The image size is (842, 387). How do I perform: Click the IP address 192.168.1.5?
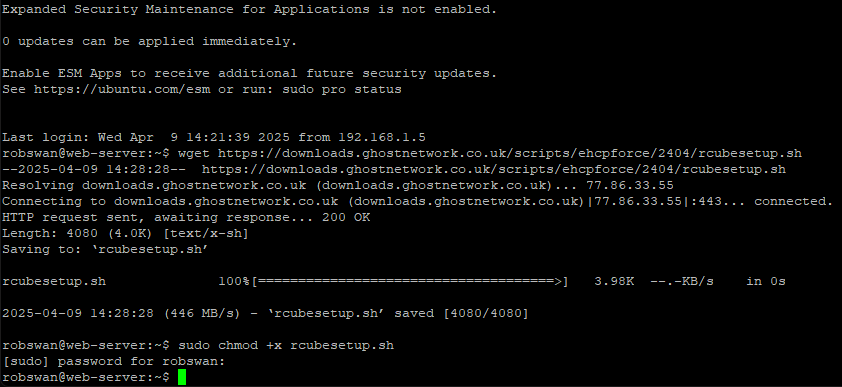(382, 137)
